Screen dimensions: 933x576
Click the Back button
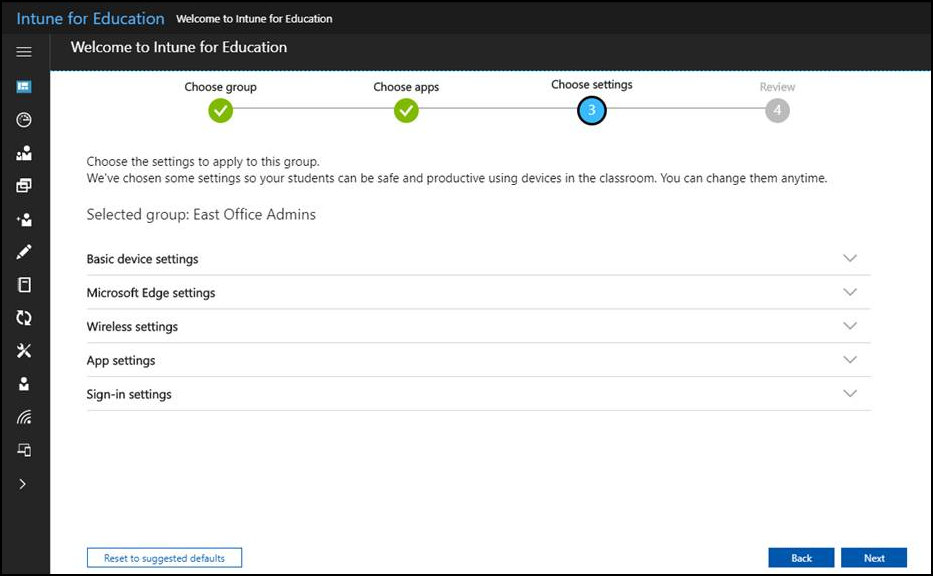[801, 558]
